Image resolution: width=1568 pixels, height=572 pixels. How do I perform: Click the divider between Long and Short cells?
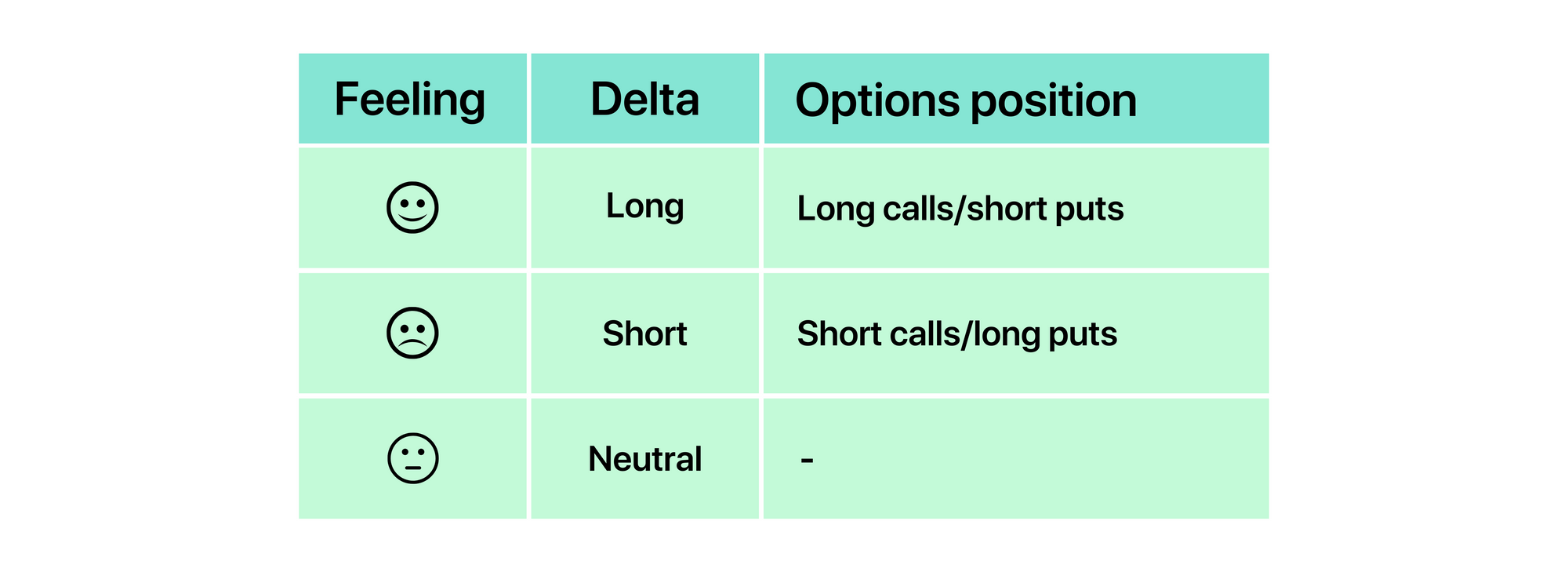645,271
